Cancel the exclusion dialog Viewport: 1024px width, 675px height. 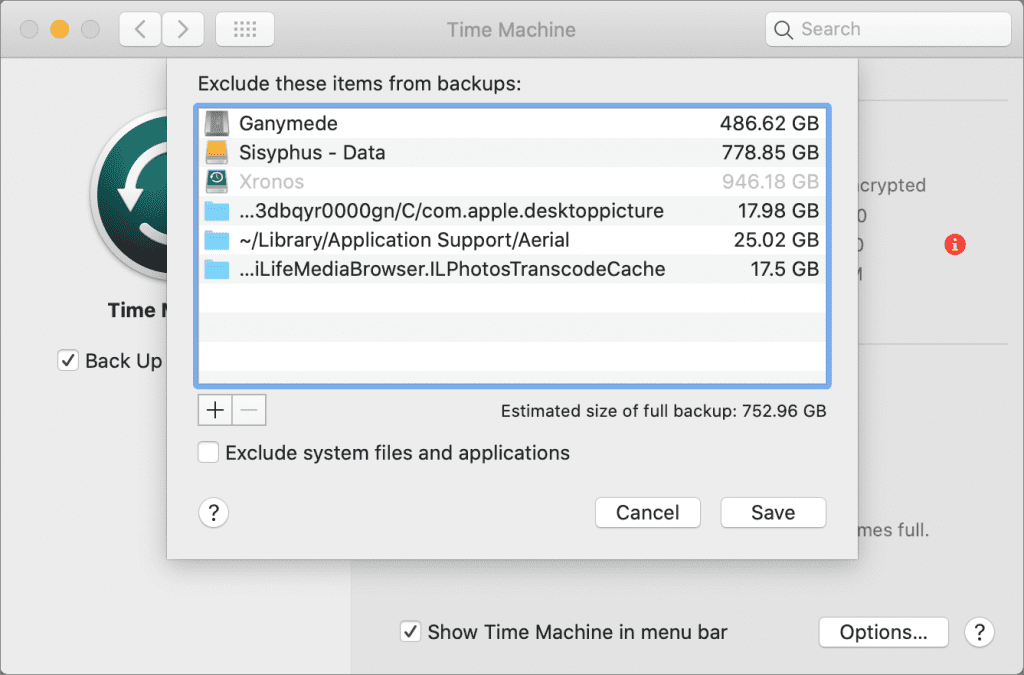click(647, 512)
